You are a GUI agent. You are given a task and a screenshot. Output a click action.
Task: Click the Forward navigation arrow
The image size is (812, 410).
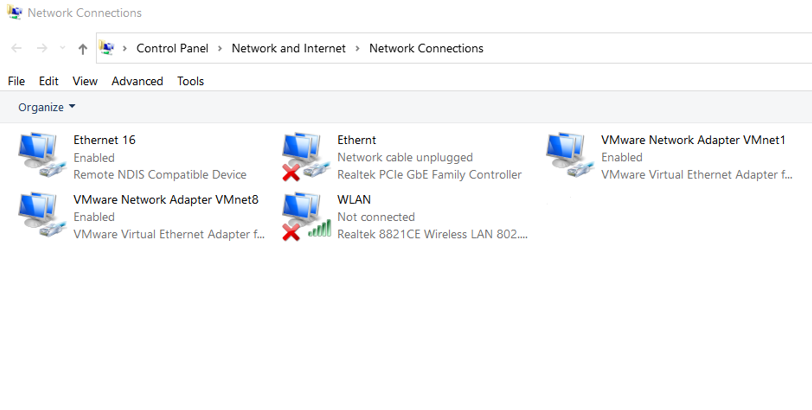(42, 48)
